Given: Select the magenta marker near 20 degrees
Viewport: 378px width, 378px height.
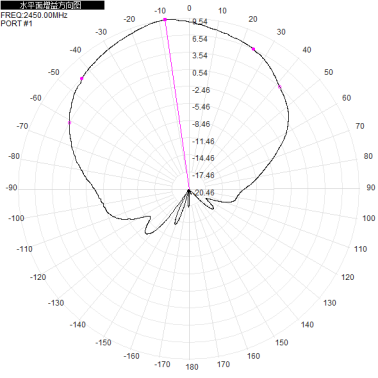Looking at the screenshot, I should tap(253, 49).
